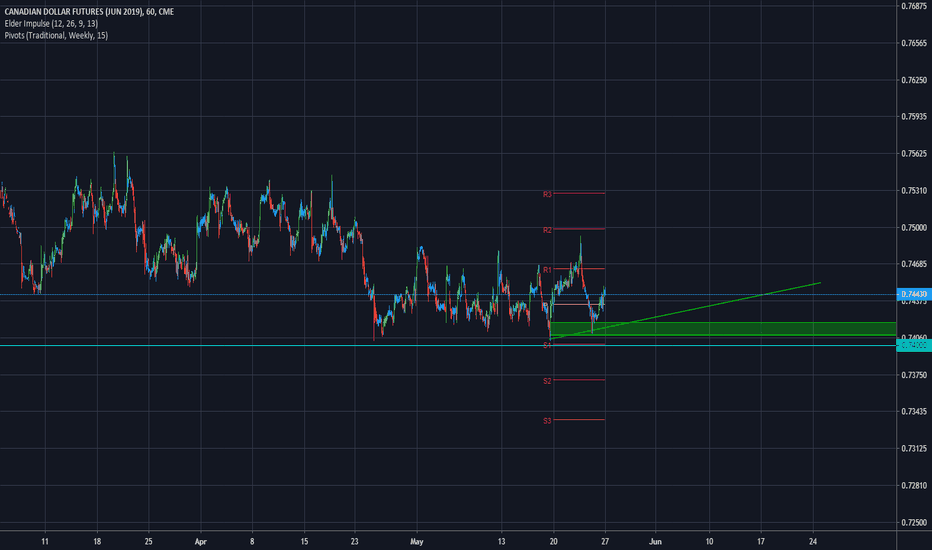Image resolution: width=932 pixels, height=550 pixels.
Task: Select the Elder Impulse indicator legend
Action: tap(51, 24)
